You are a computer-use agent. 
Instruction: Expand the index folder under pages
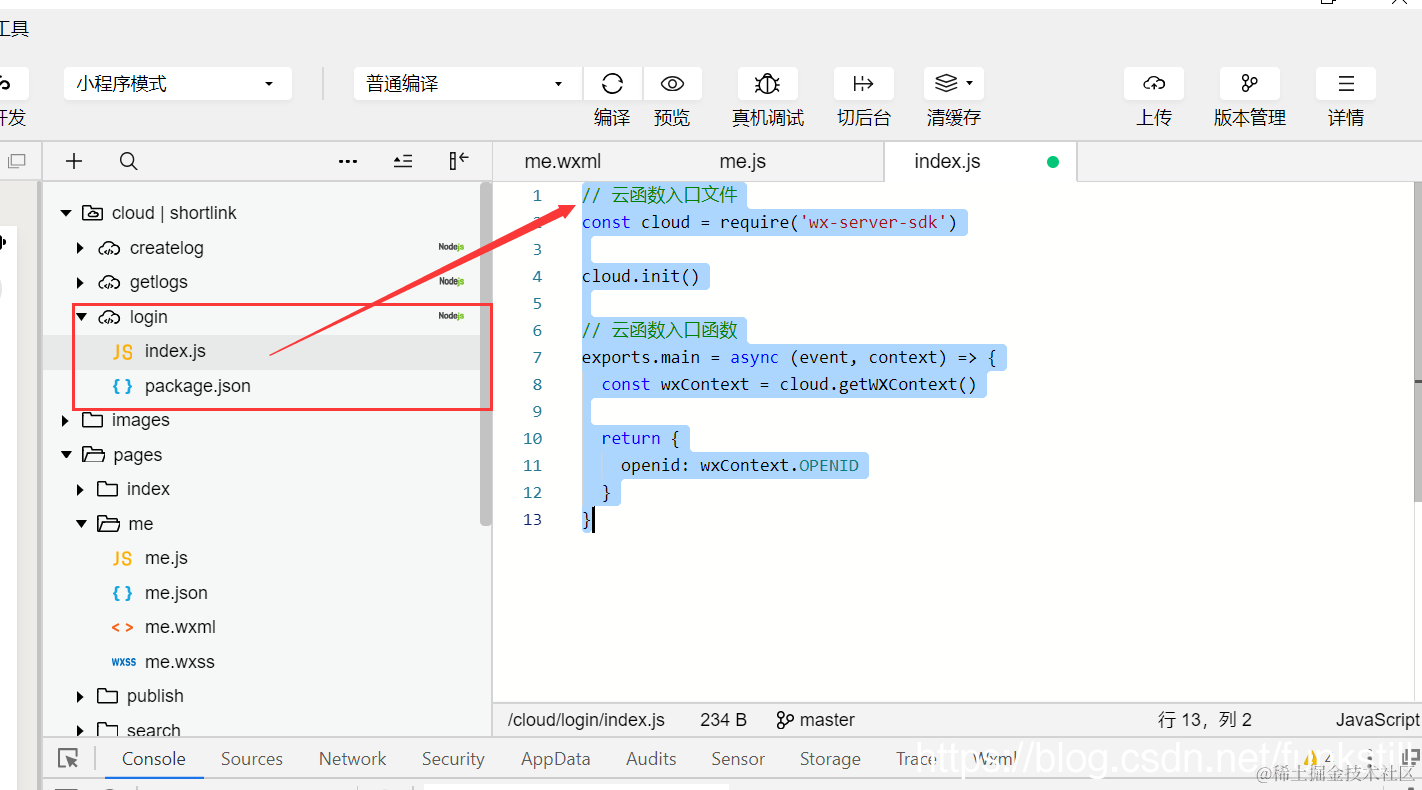[81, 489]
